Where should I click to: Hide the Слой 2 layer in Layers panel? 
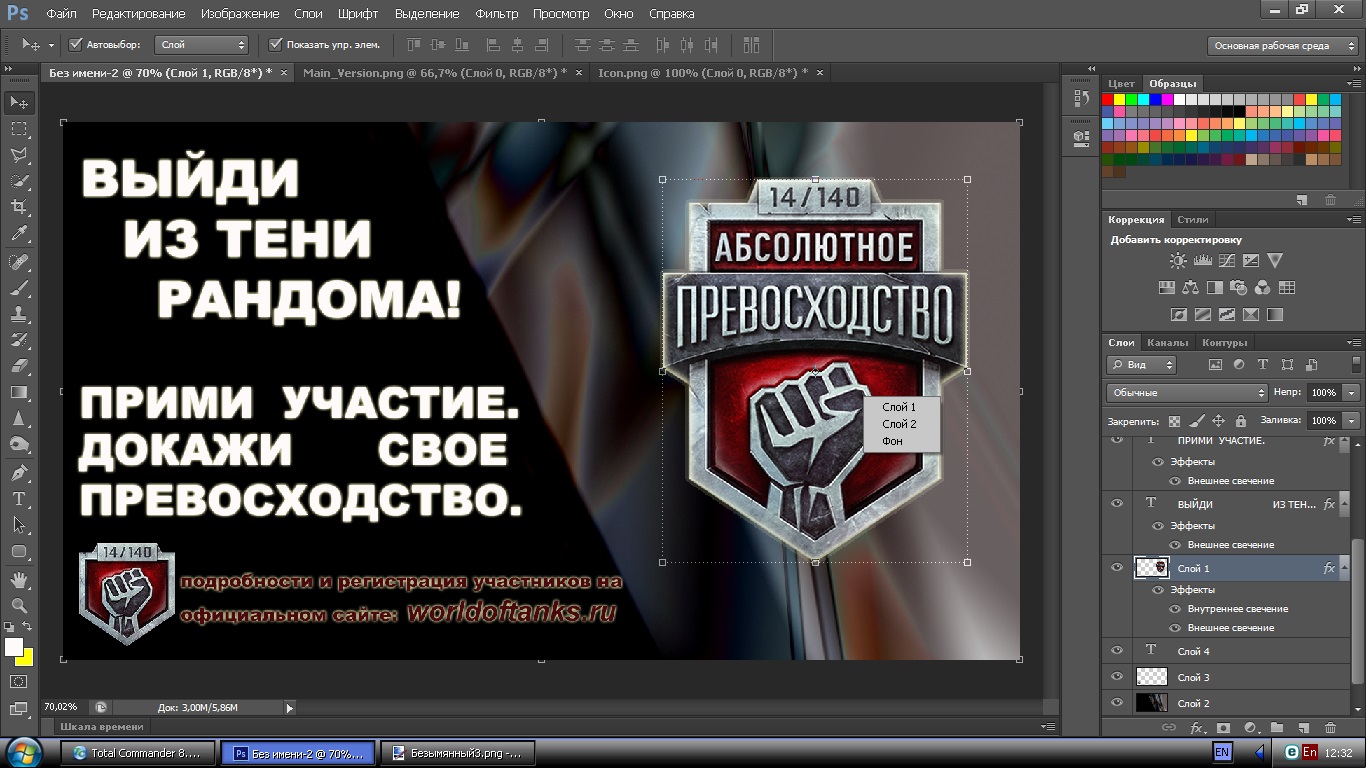click(1117, 702)
